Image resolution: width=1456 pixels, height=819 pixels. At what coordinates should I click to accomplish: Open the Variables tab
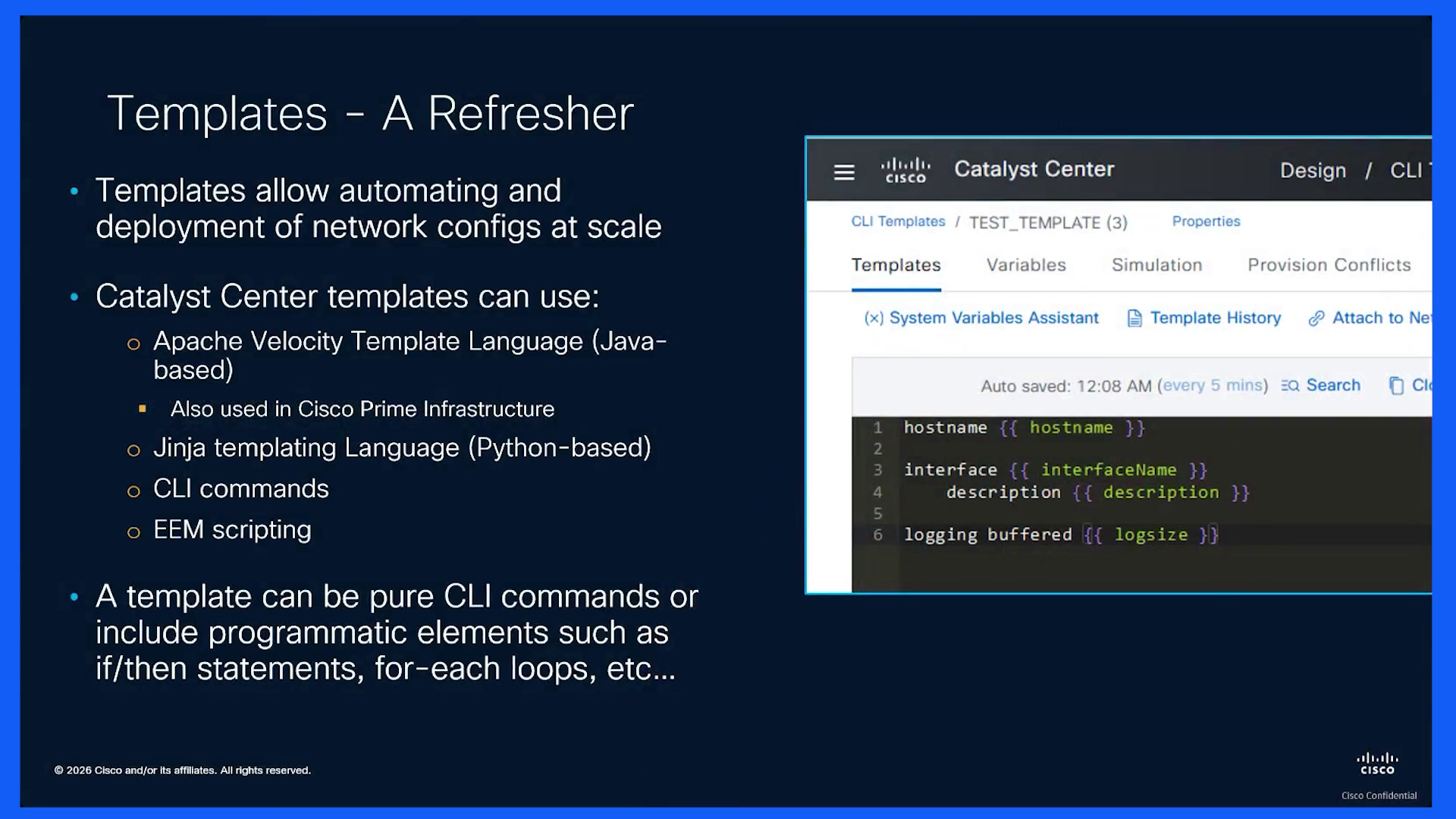click(1026, 265)
